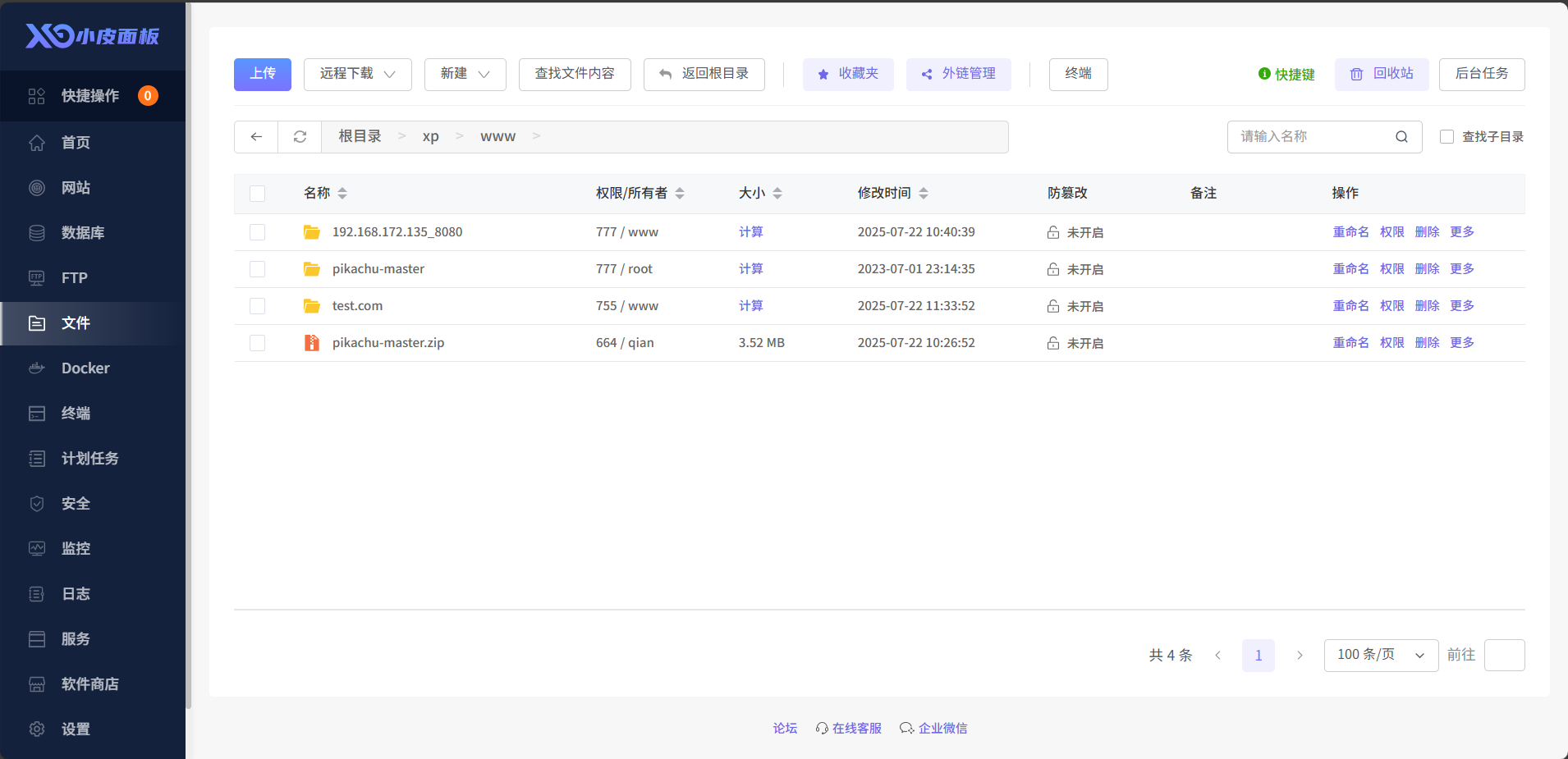Focus the file name search field
The image size is (1568, 759).
(1325, 137)
